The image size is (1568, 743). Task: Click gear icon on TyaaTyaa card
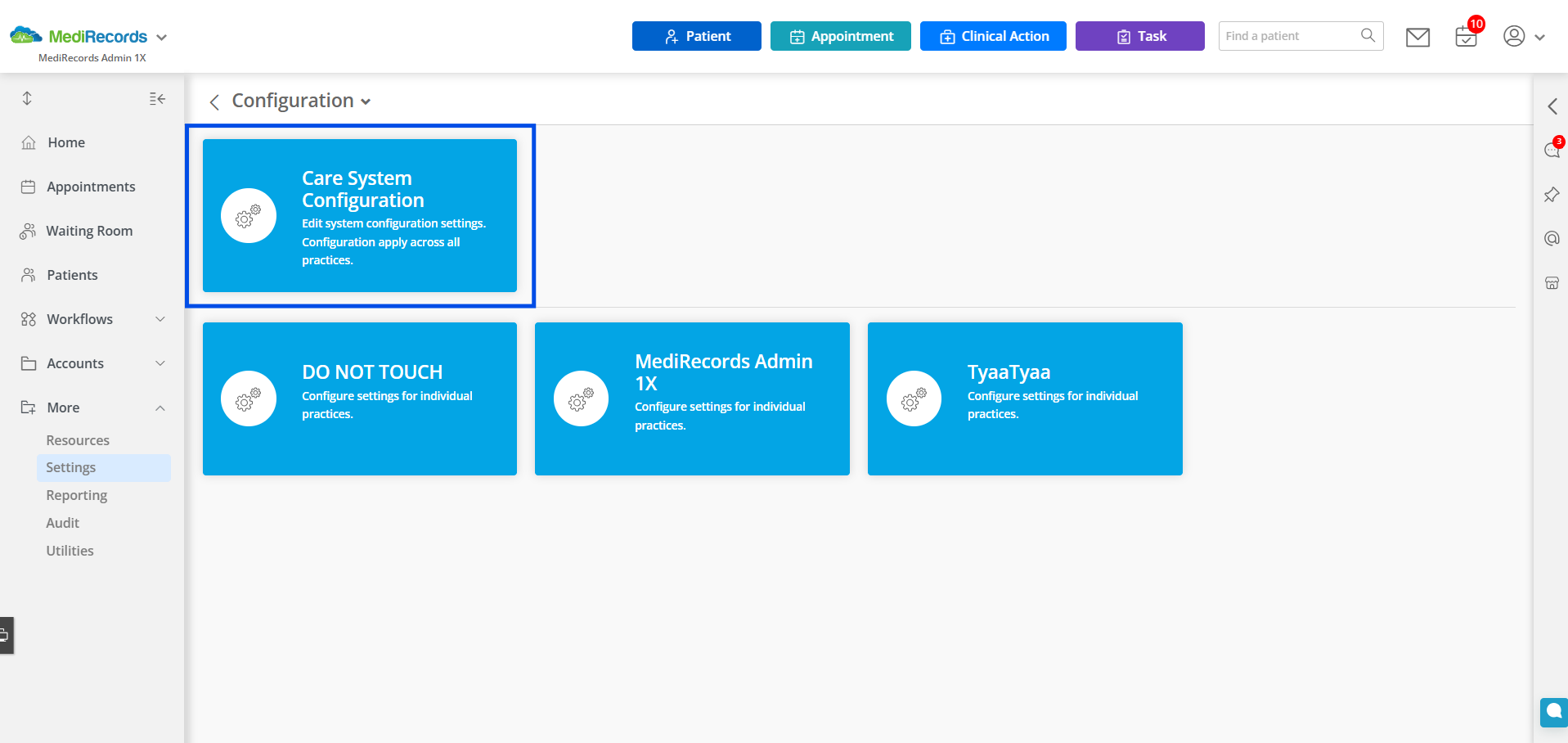(x=914, y=399)
